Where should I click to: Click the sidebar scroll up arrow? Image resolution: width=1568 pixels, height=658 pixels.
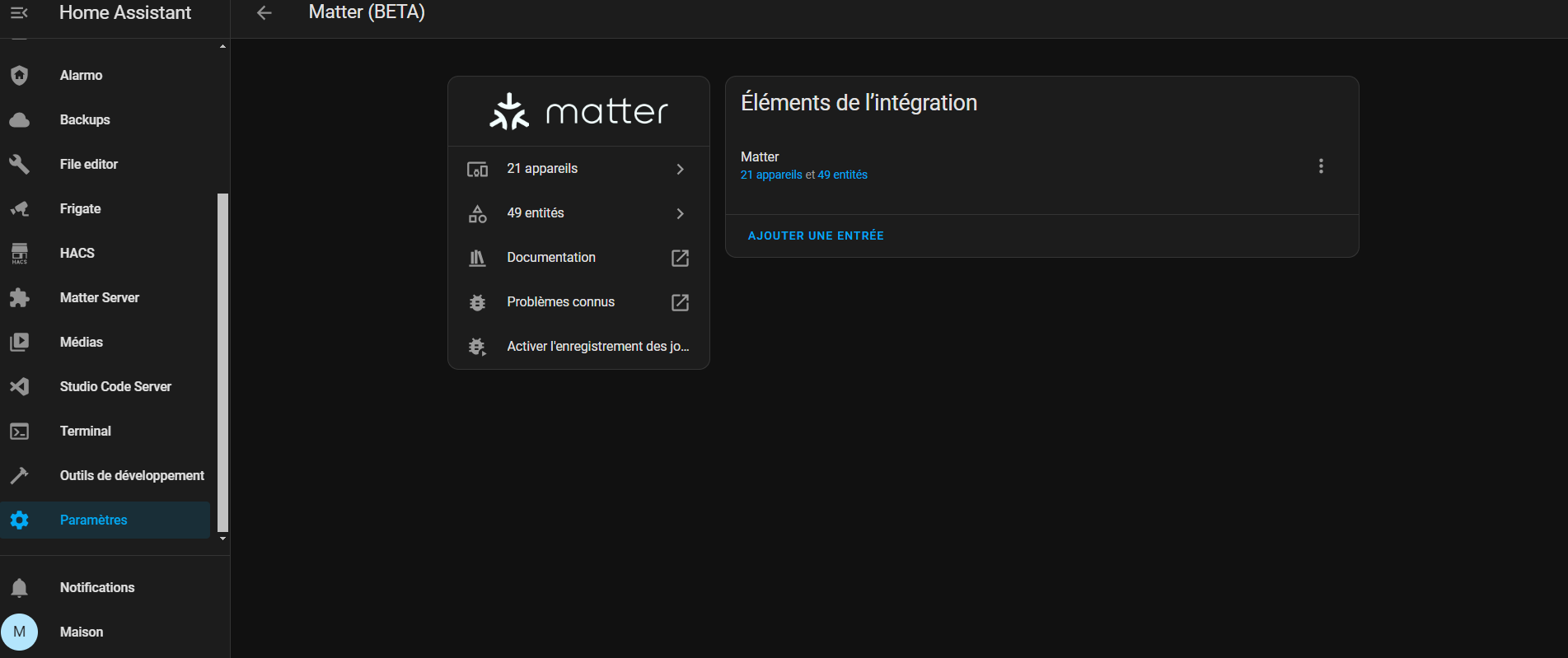(222, 47)
